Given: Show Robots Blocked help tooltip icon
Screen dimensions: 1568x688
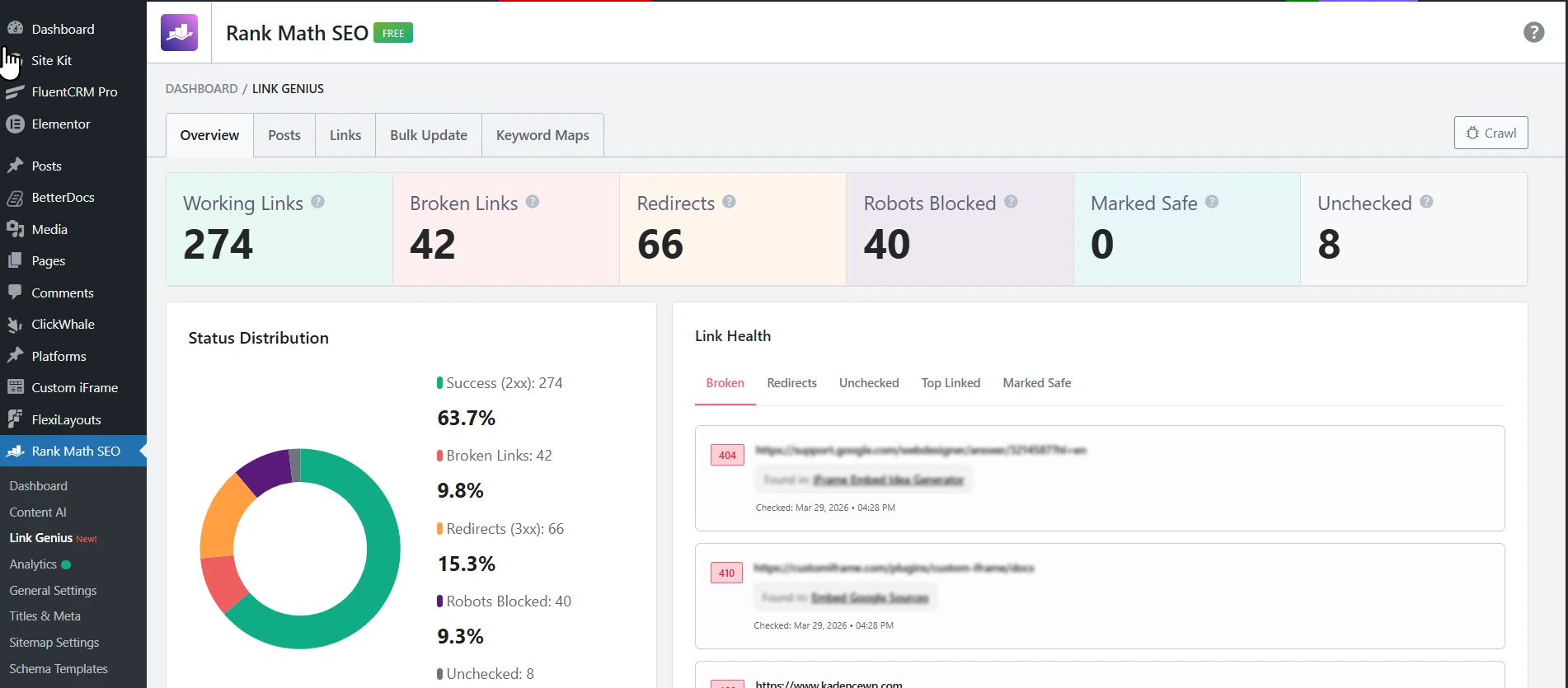Looking at the screenshot, I should tap(1011, 202).
